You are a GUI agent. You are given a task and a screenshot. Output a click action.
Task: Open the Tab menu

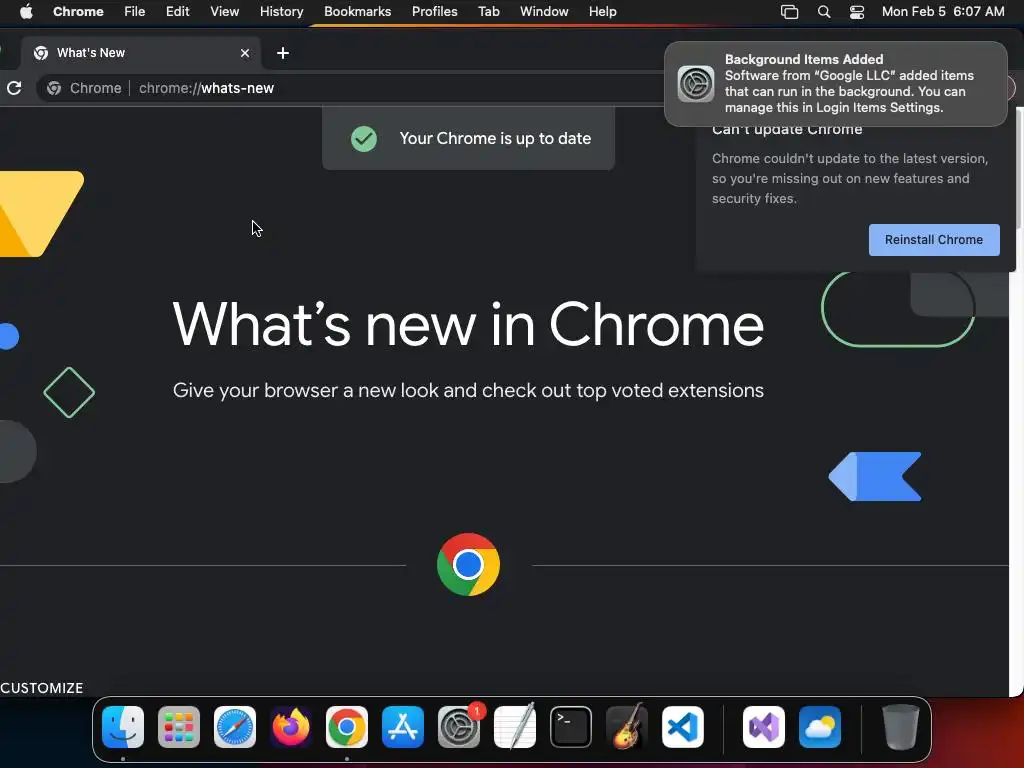(x=488, y=12)
